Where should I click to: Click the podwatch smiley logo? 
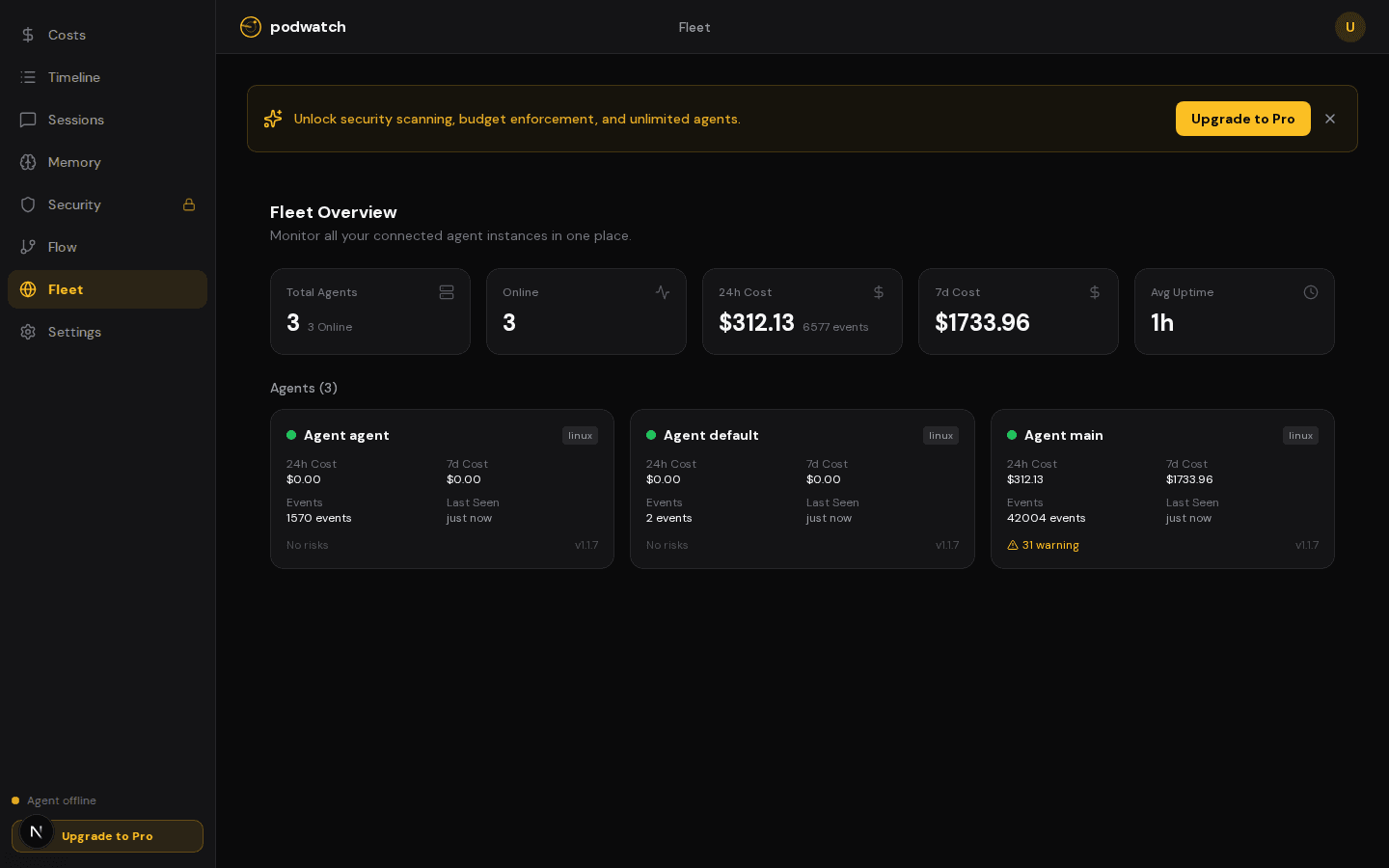click(x=251, y=27)
